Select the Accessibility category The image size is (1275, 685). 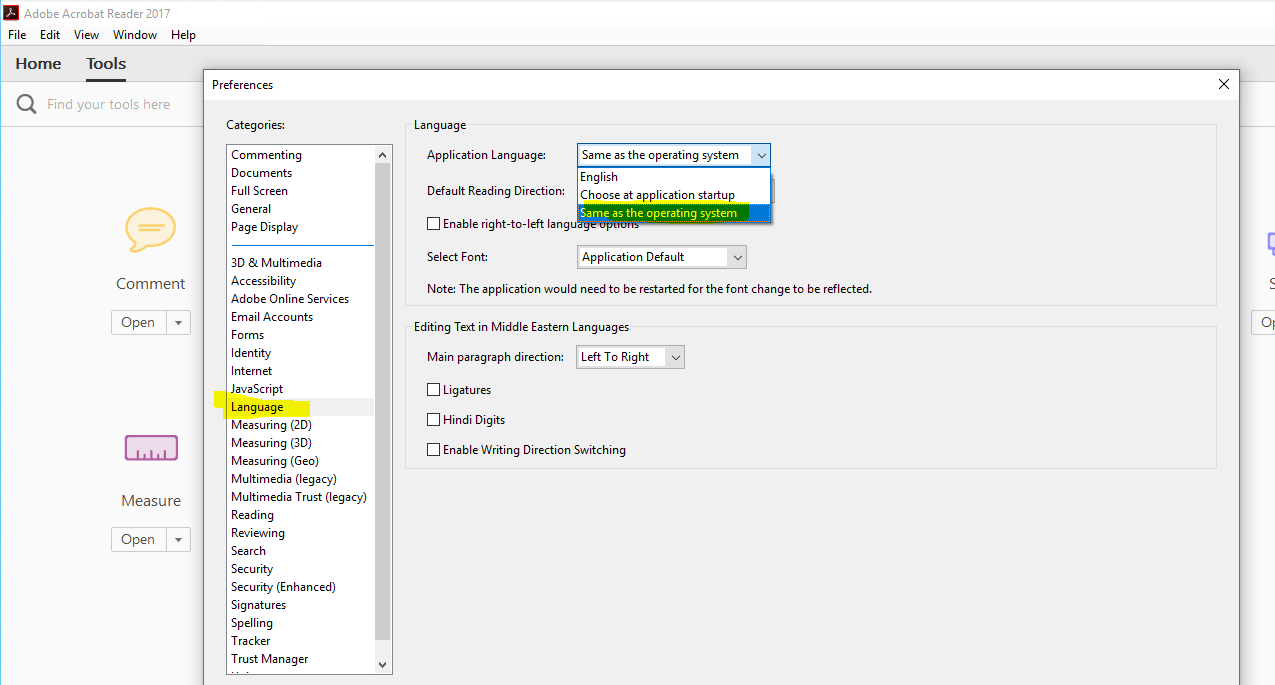(x=263, y=281)
